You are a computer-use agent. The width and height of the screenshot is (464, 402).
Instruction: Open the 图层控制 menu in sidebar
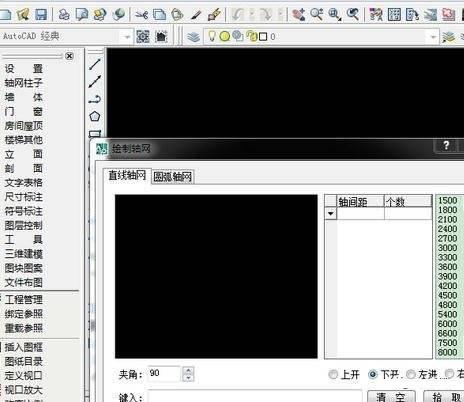click(x=23, y=225)
